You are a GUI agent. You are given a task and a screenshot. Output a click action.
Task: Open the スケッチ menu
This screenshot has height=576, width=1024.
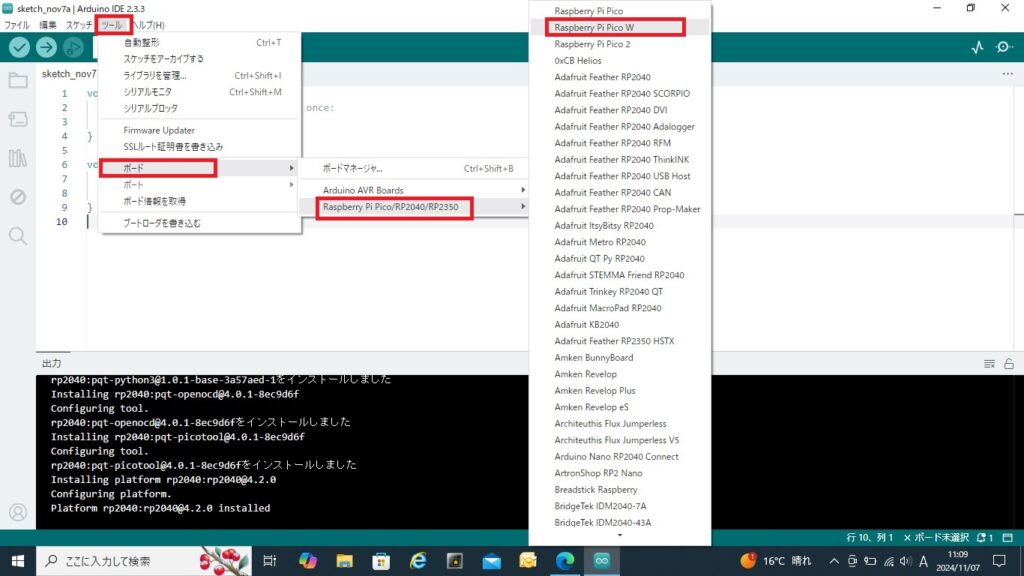(x=78, y=25)
